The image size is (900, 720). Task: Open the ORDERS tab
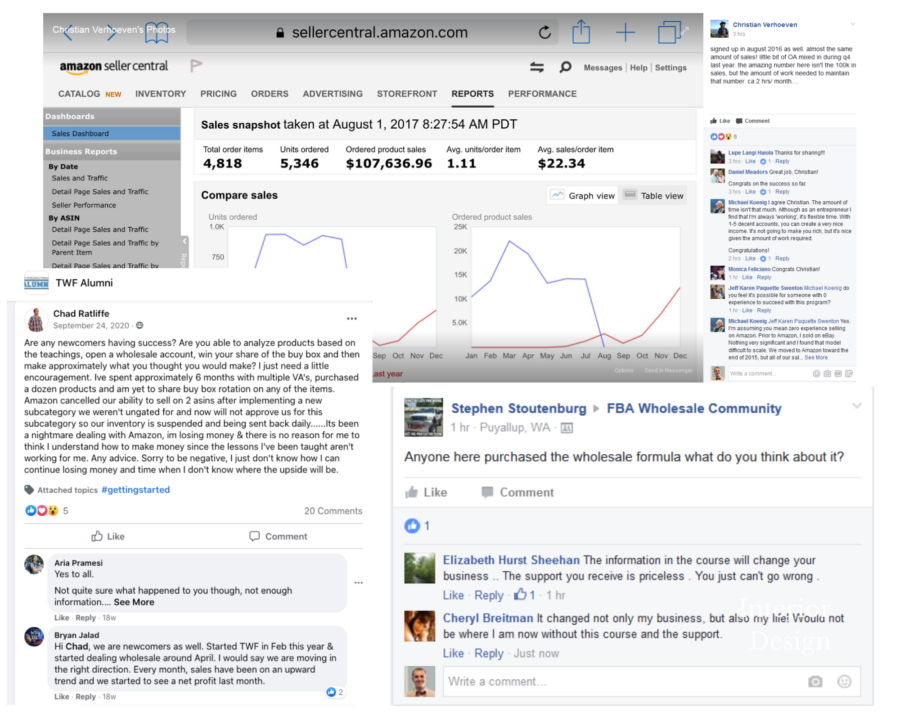point(269,94)
